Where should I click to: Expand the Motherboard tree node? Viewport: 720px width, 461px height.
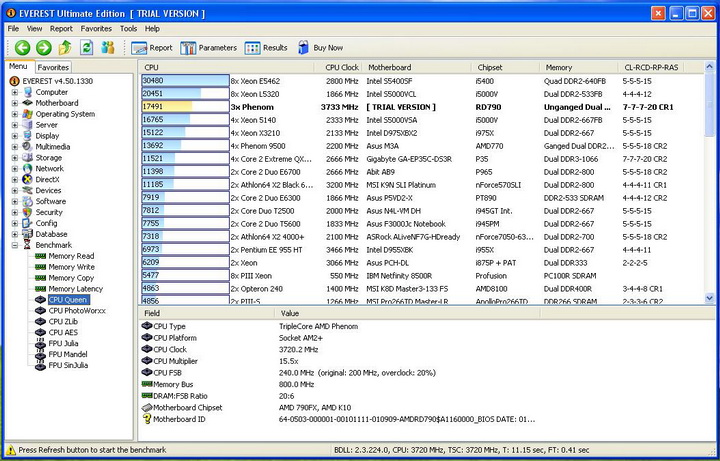(x=15, y=103)
